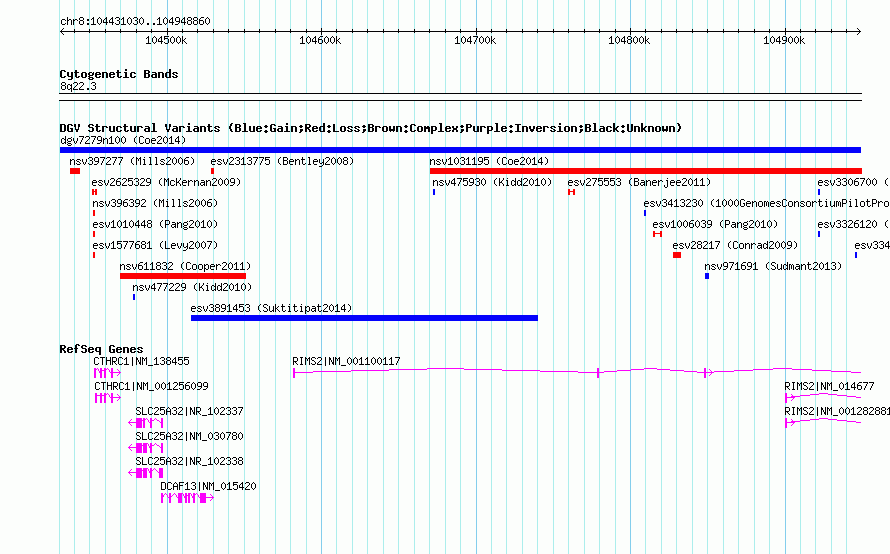Click the SLC25A32 NR_102338 gene glyph
The image size is (890, 554).
coord(146,473)
